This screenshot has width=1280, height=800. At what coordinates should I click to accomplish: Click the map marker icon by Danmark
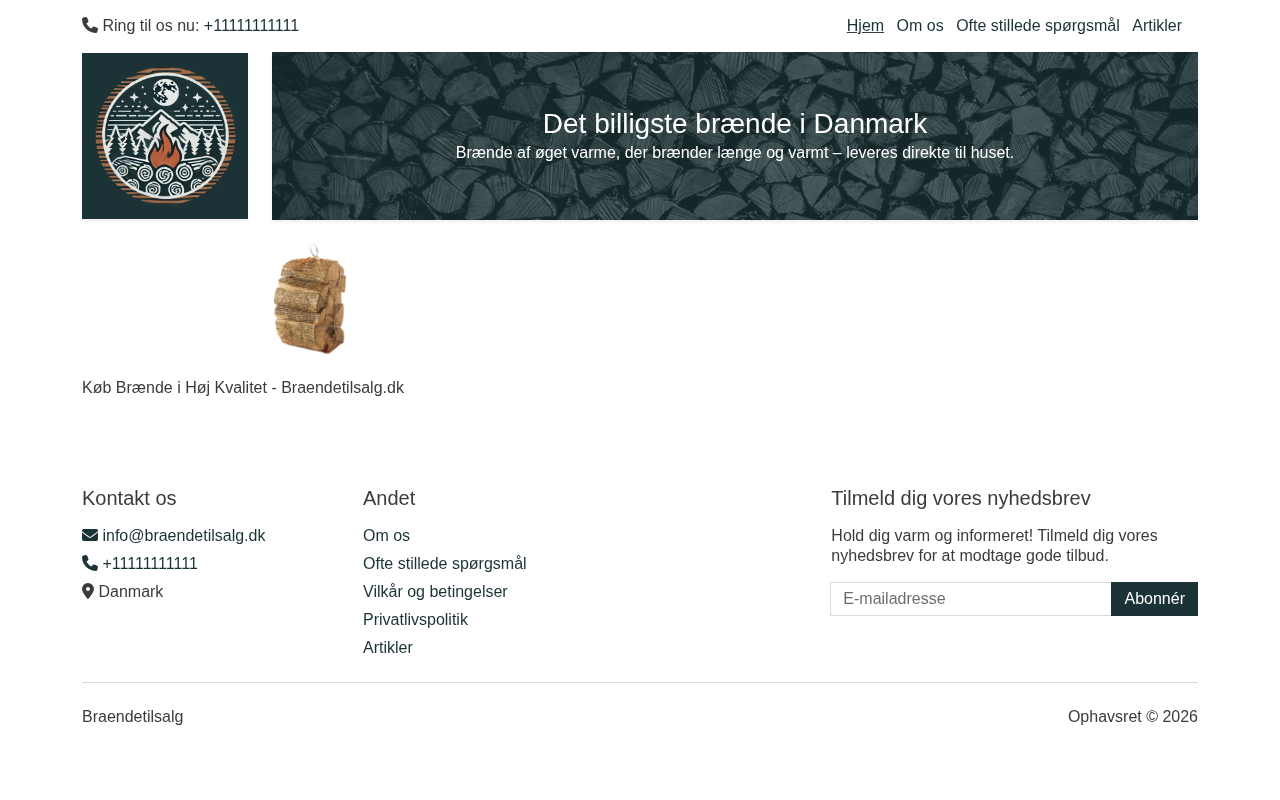pyautogui.click(x=88, y=591)
